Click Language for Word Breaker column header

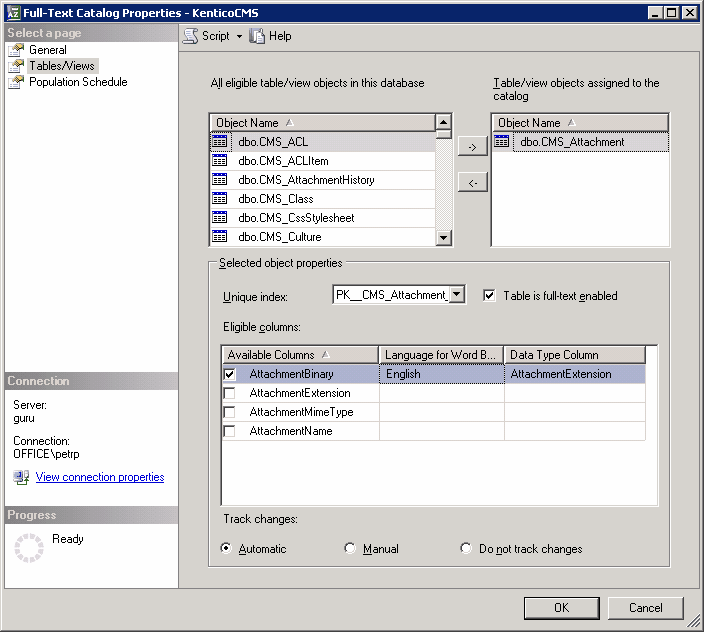point(441,355)
